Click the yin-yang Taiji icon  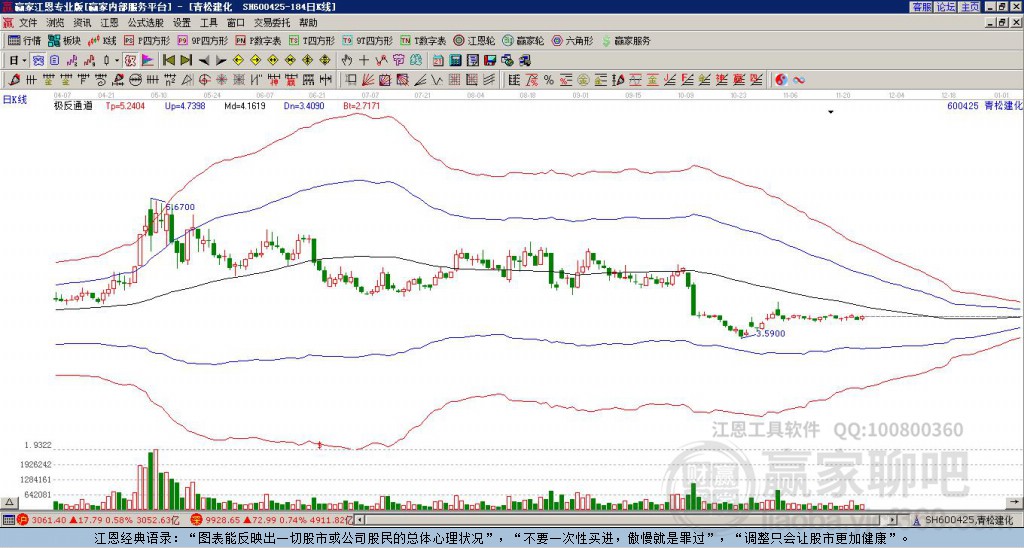(781, 80)
